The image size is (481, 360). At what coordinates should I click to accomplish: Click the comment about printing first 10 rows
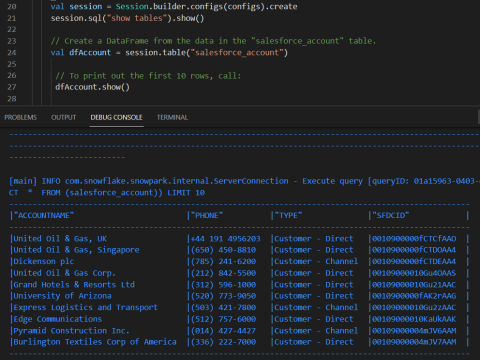(148, 76)
